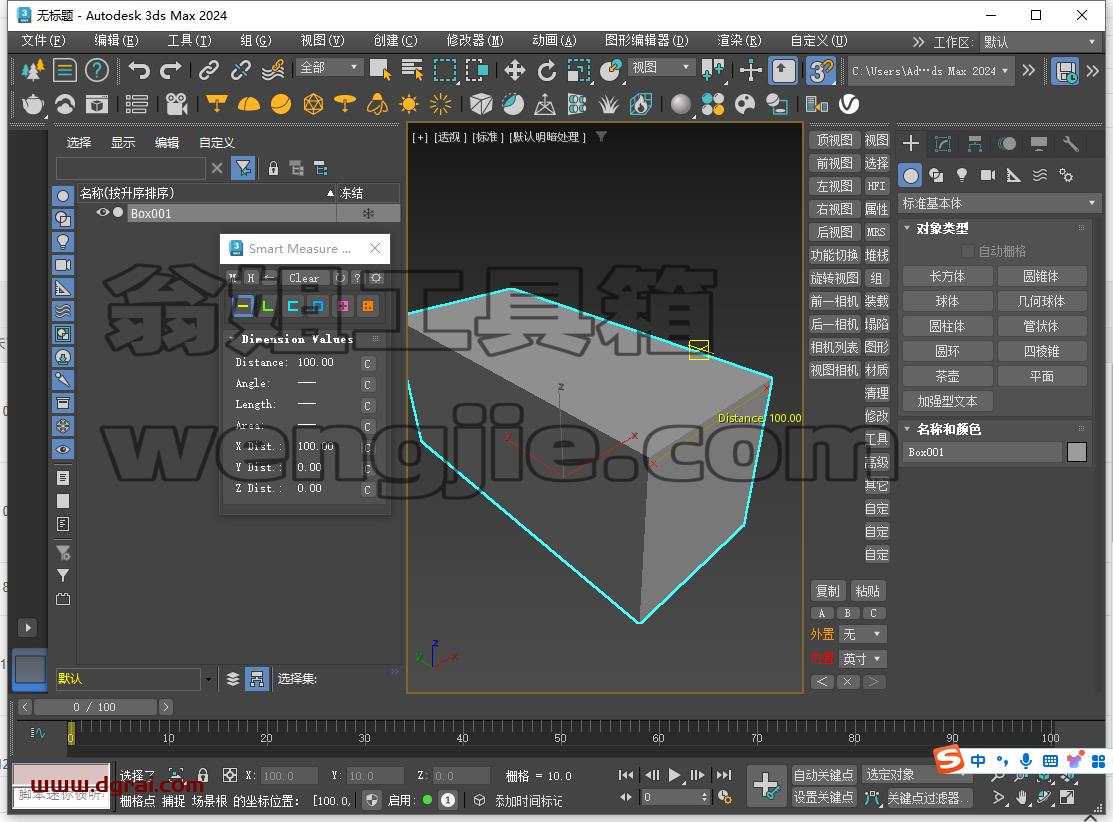Toggle display geometry filter in Scene Explorer sidebar

pos(63,196)
